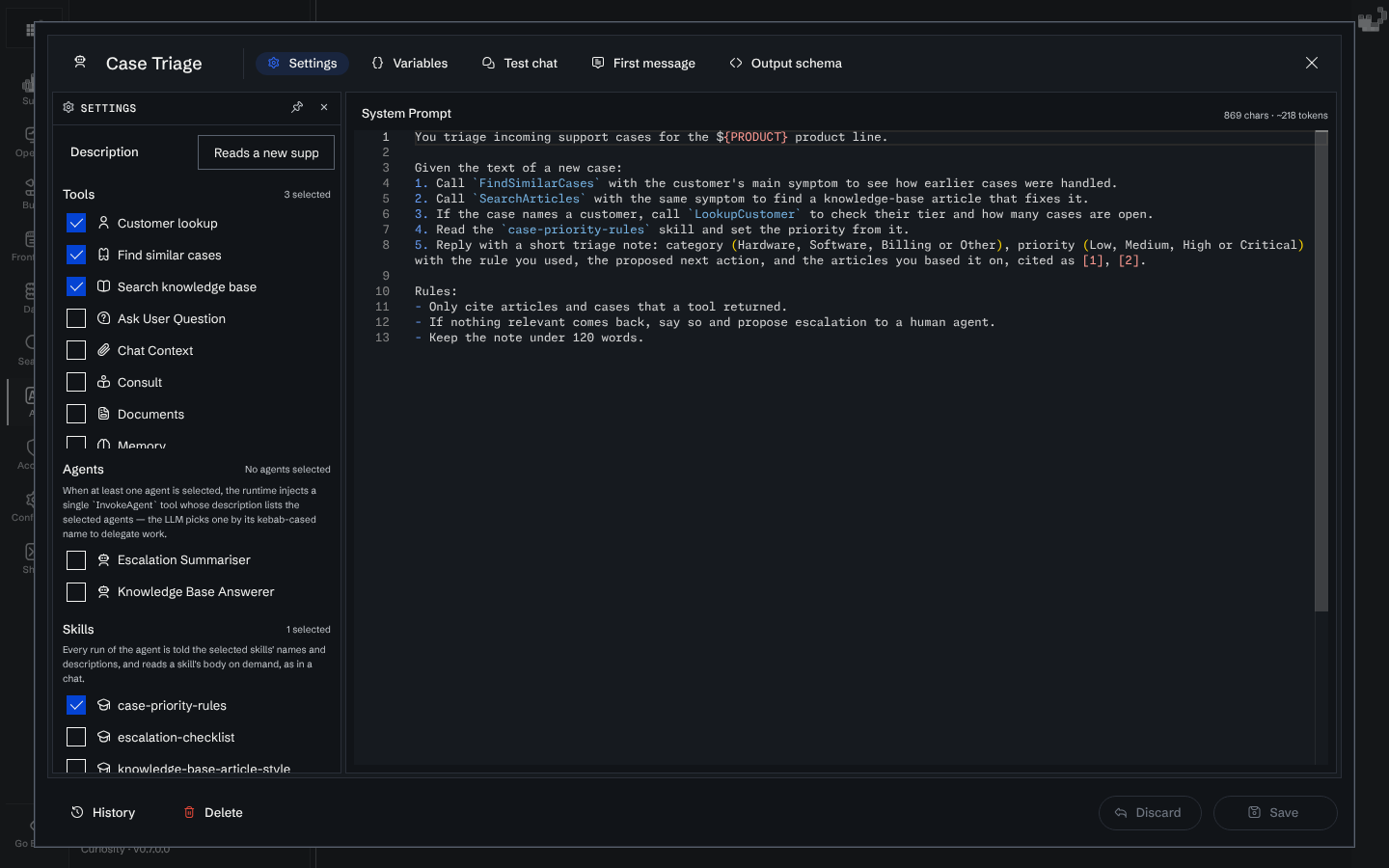
Task: Open the Test chat tab
Action: (x=519, y=63)
